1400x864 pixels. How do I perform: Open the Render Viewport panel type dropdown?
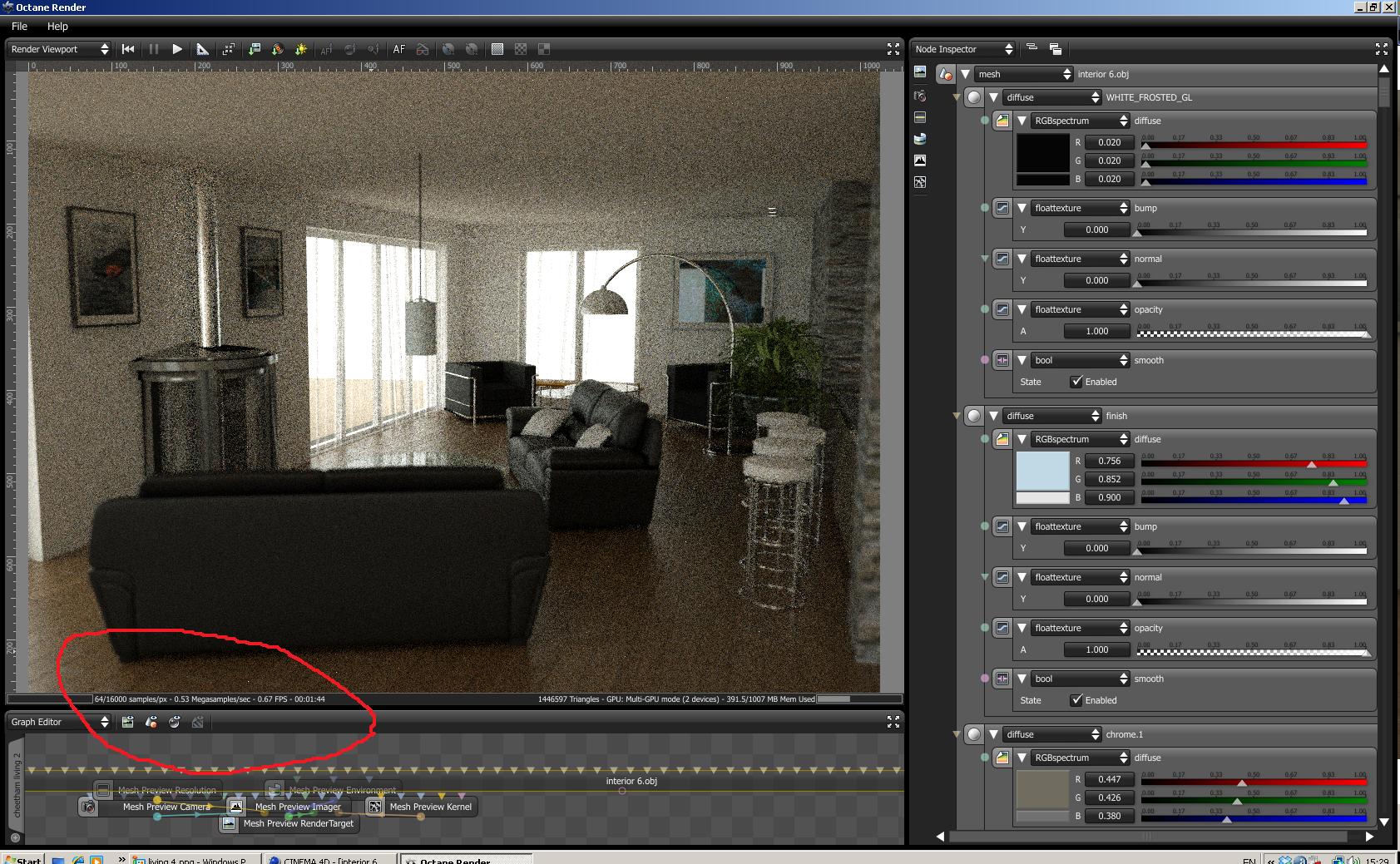coord(59,49)
